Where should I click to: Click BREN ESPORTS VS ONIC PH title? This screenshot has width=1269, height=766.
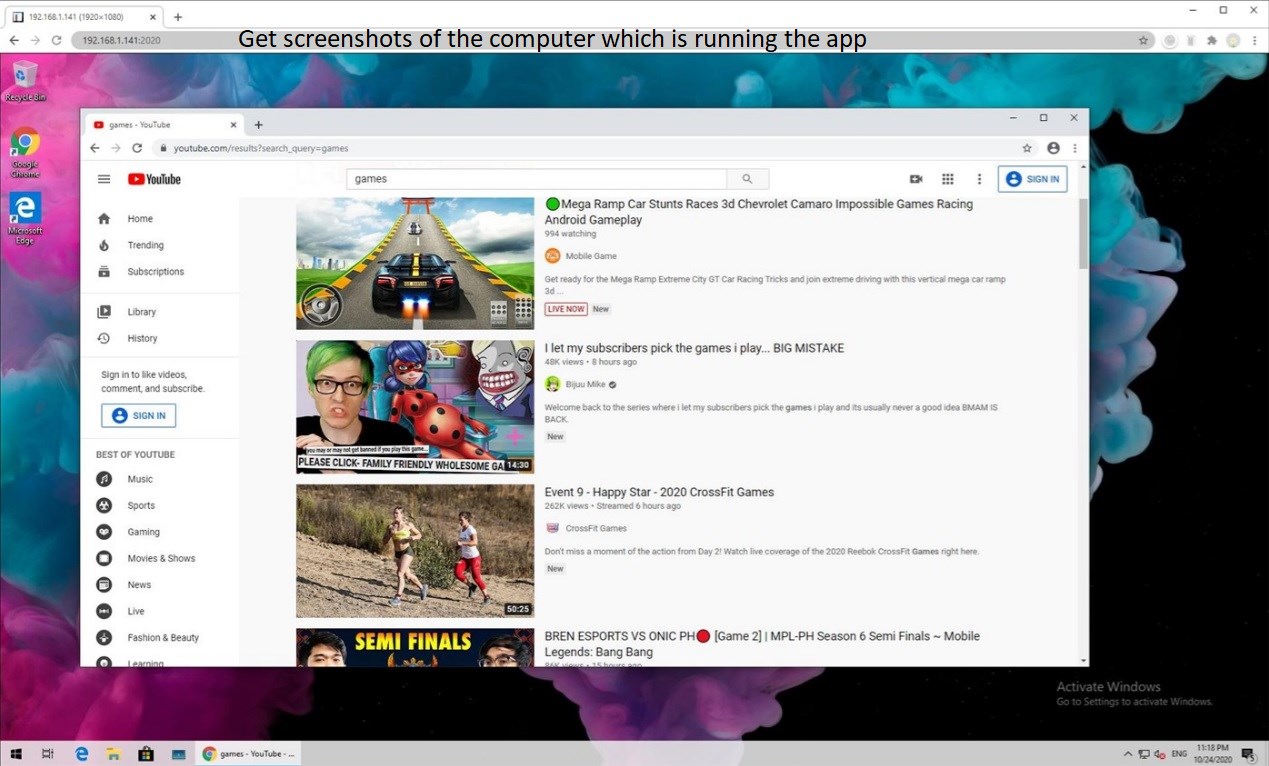(762, 644)
